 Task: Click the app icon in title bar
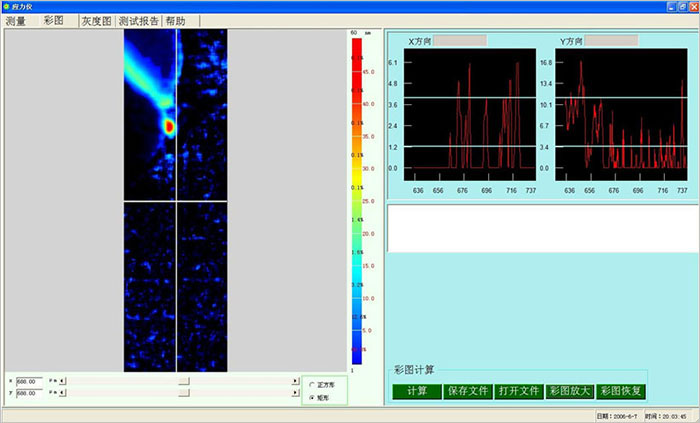click(7, 6)
